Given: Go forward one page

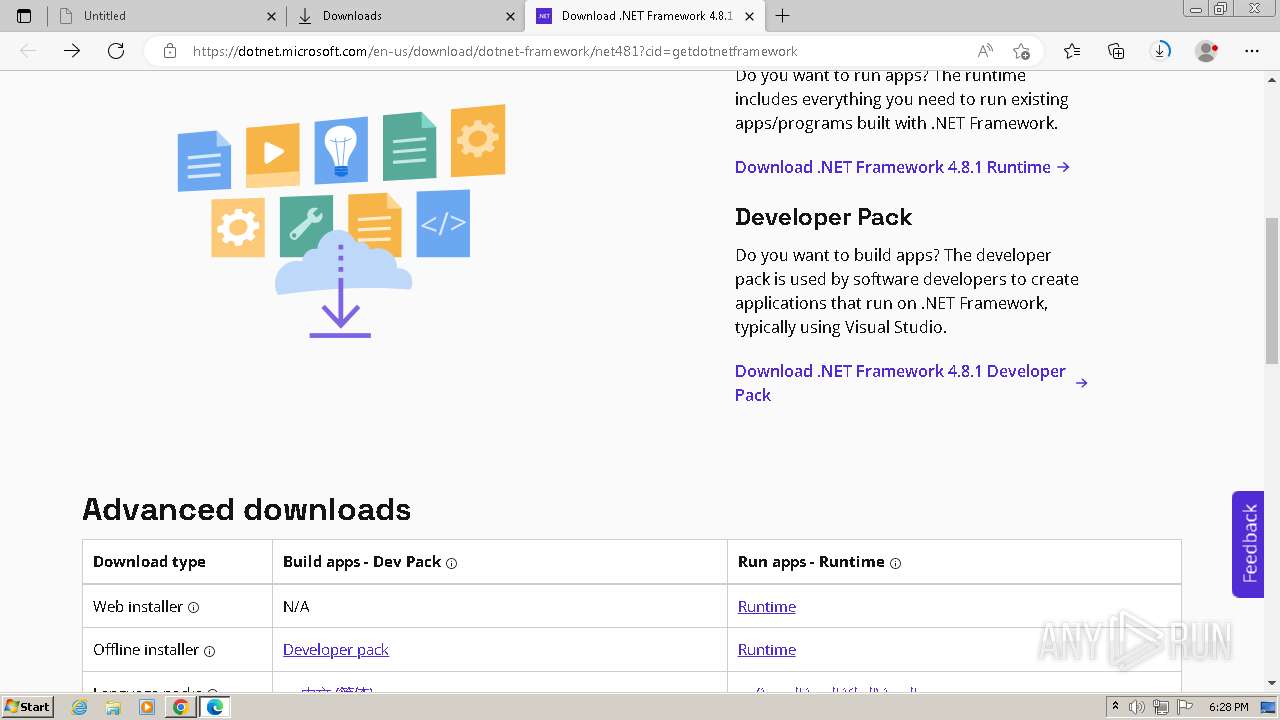Looking at the screenshot, I should click(x=72, y=51).
